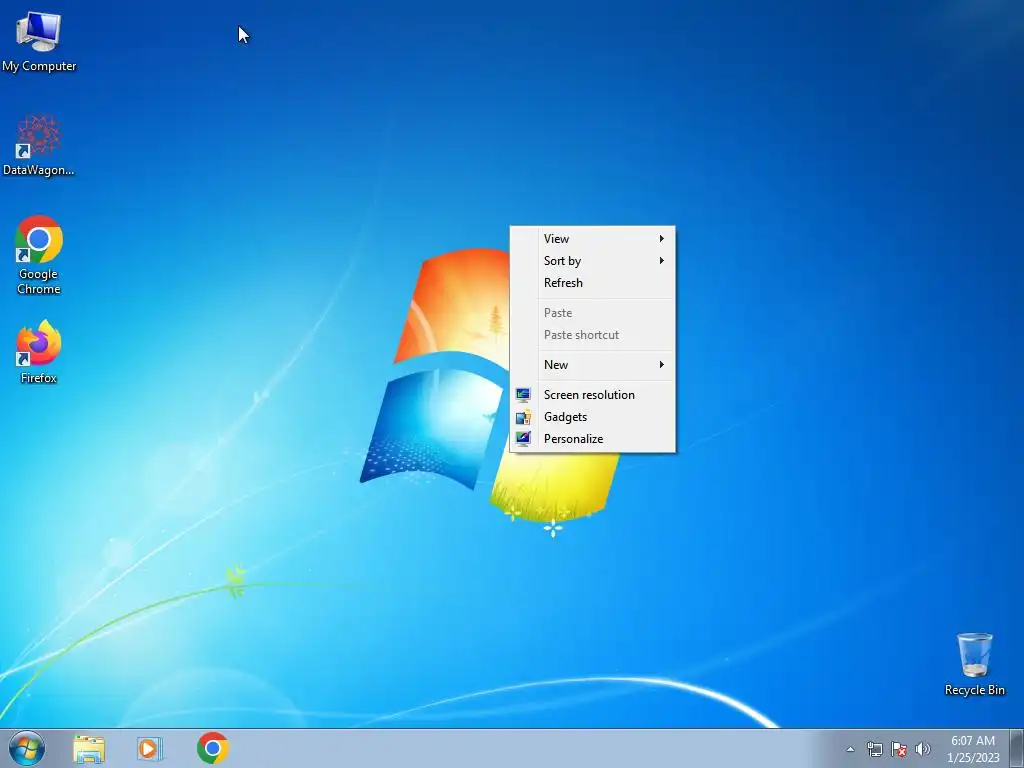Click the Screen resolution monitor icon
This screenshot has height=768, width=1024.
click(523, 394)
